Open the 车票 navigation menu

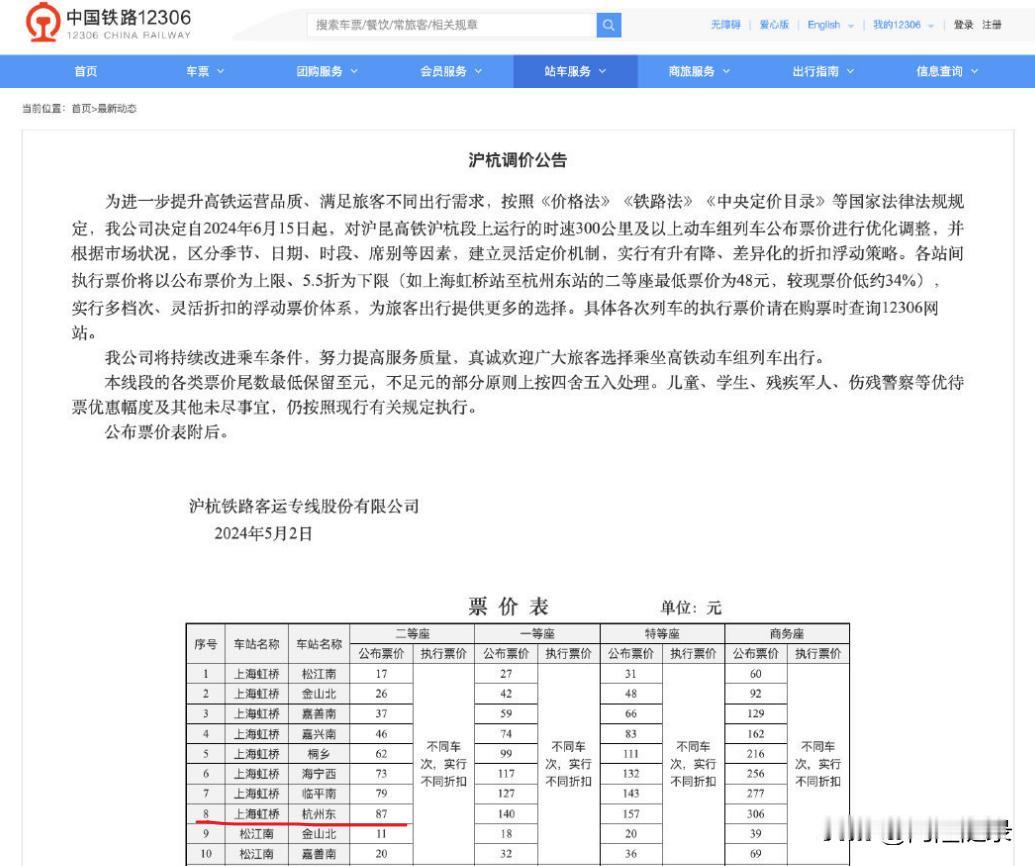[x=205, y=71]
